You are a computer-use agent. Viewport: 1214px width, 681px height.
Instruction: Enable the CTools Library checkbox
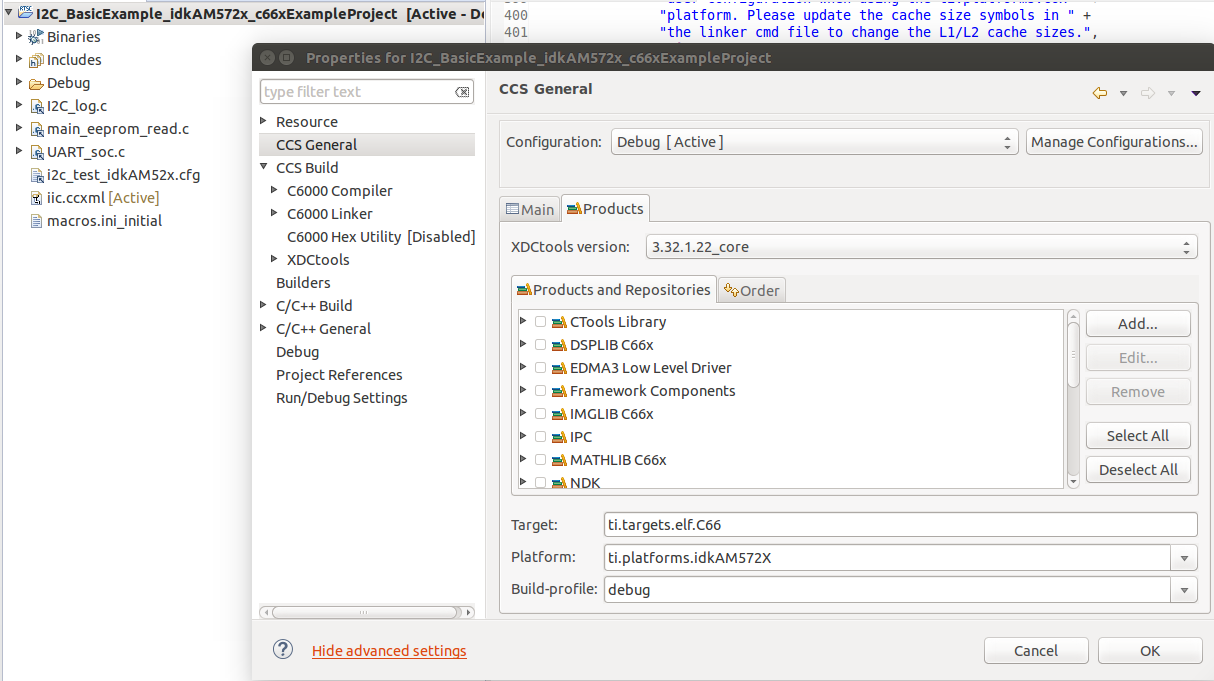coord(541,322)
